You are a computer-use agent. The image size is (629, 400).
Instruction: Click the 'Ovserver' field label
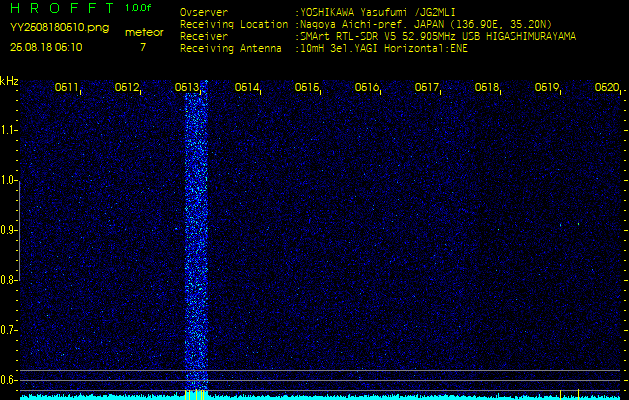(x=204, y=12)
